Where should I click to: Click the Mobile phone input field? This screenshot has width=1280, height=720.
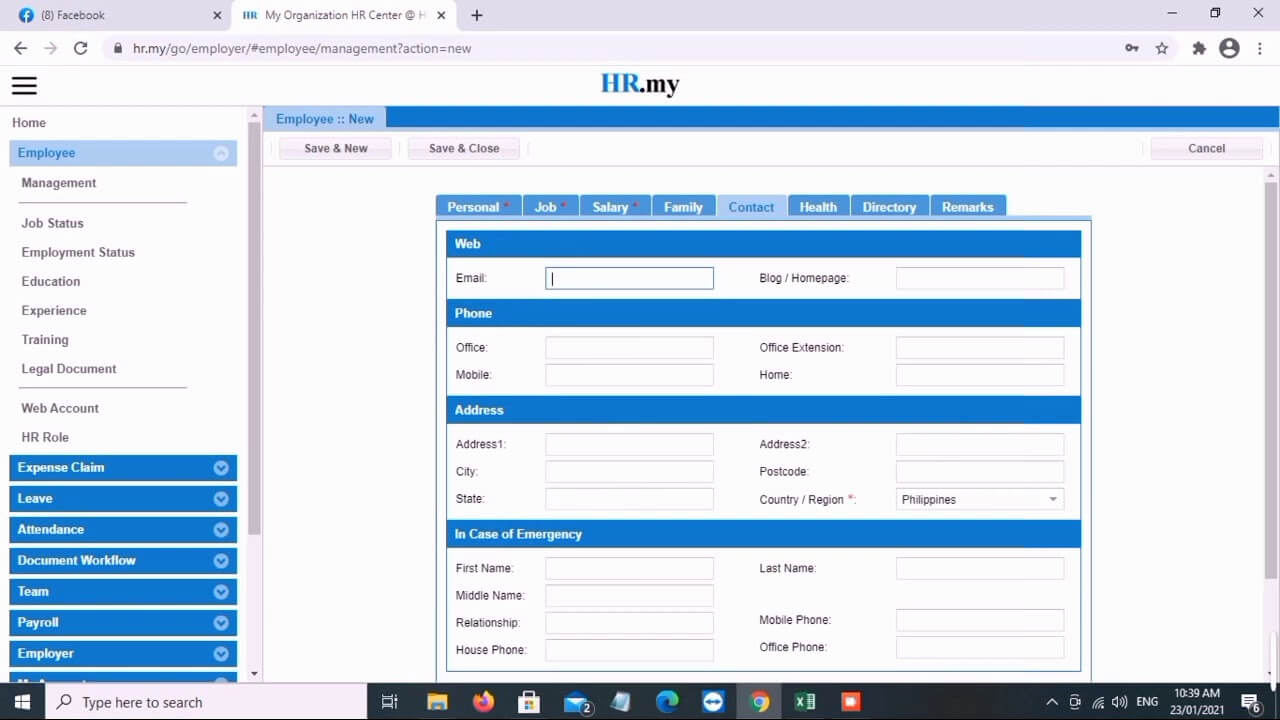[628, 374]
